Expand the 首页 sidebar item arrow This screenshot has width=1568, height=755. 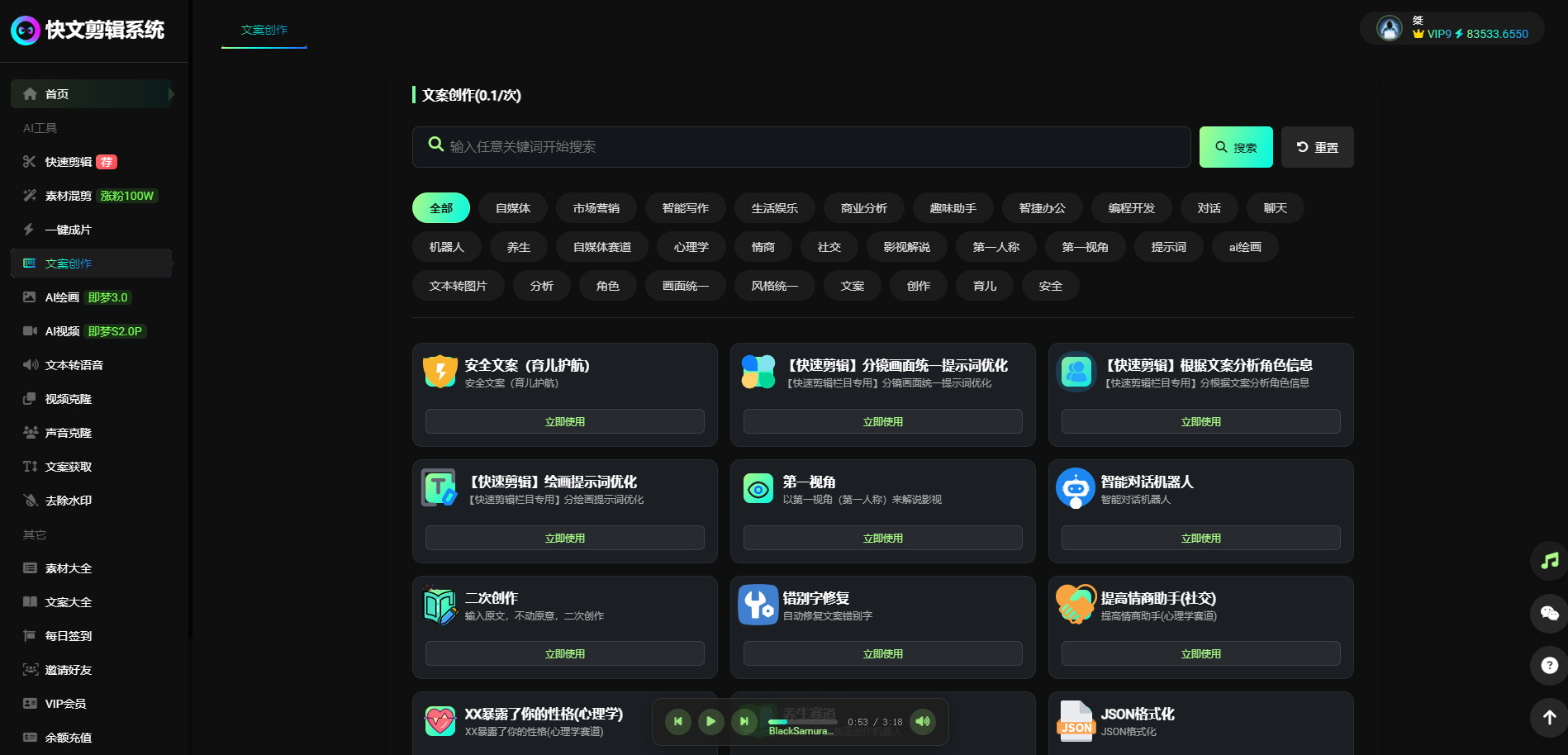[x=171, y=94]
